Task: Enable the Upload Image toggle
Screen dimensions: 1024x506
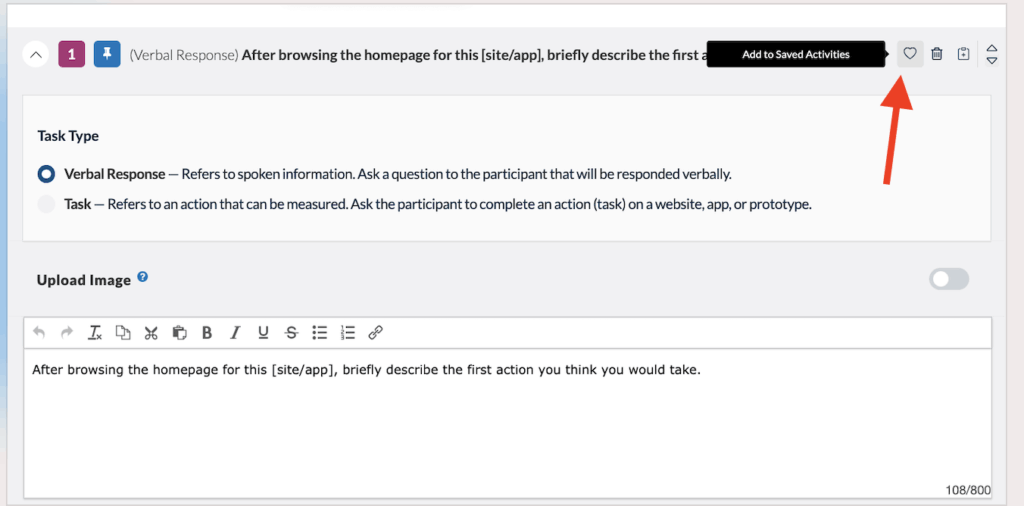Action: (949, 279)
